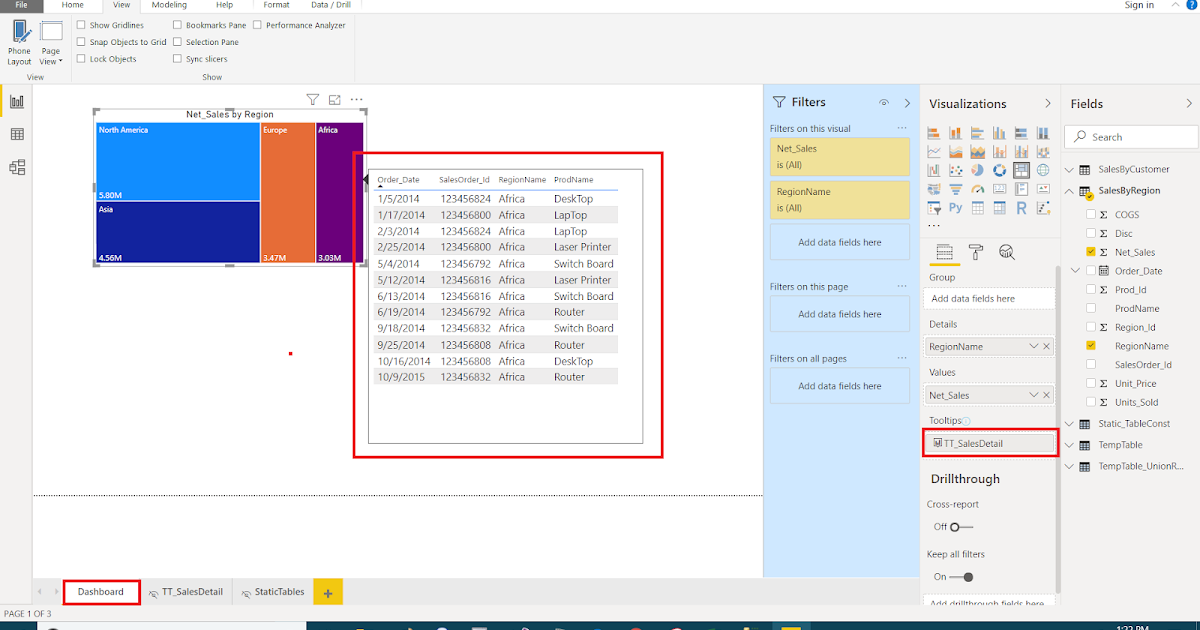1200x630 pixels.
Task: Add a new page with the plus button
Action: coord(328,591)
